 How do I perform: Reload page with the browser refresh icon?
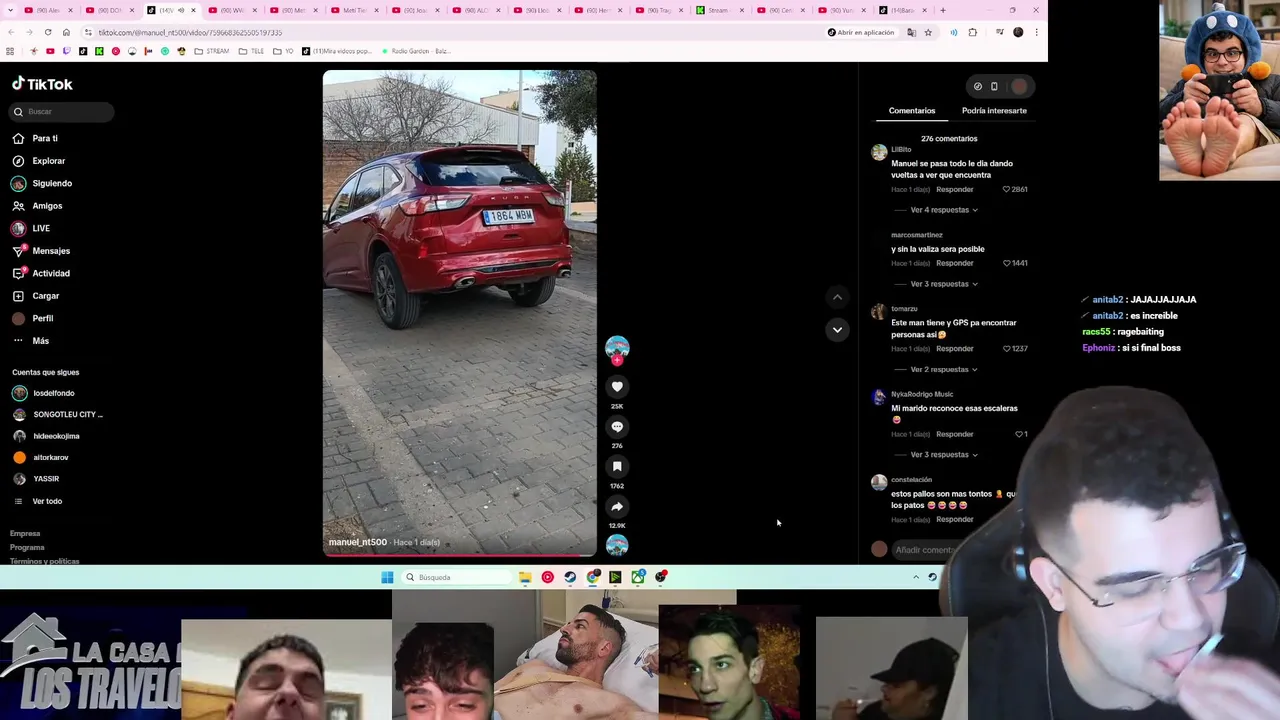tap(48, 32)
